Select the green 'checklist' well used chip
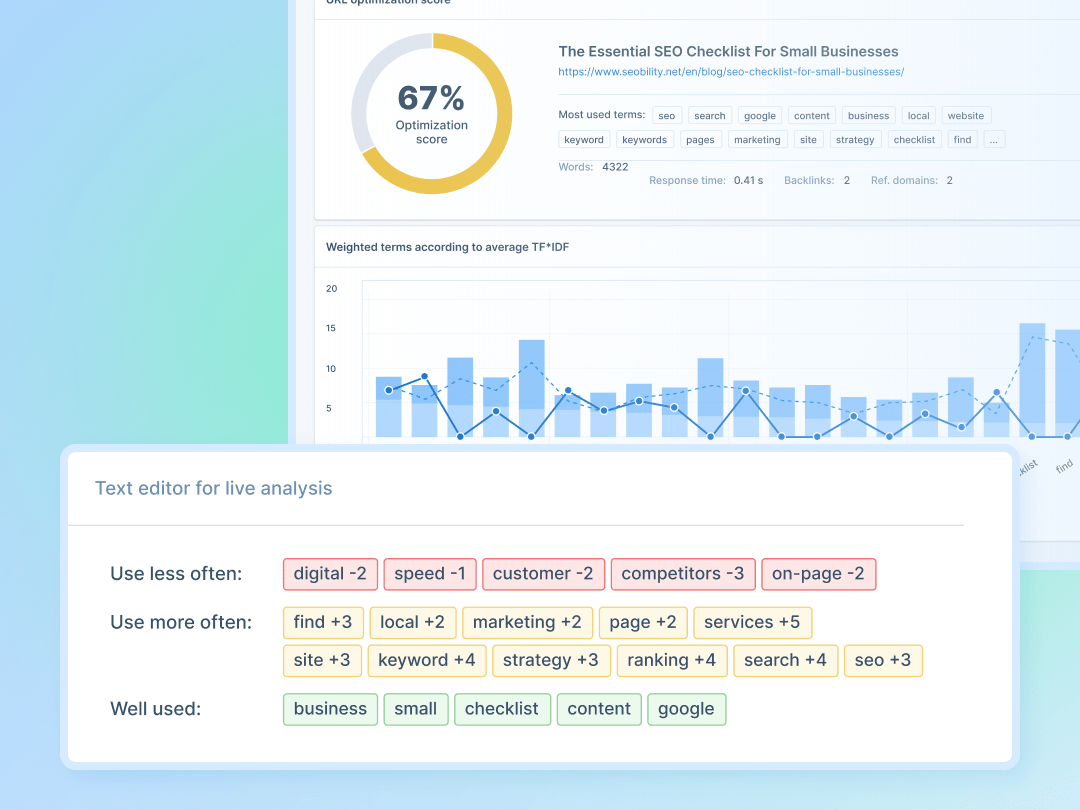 pos(501,709)
